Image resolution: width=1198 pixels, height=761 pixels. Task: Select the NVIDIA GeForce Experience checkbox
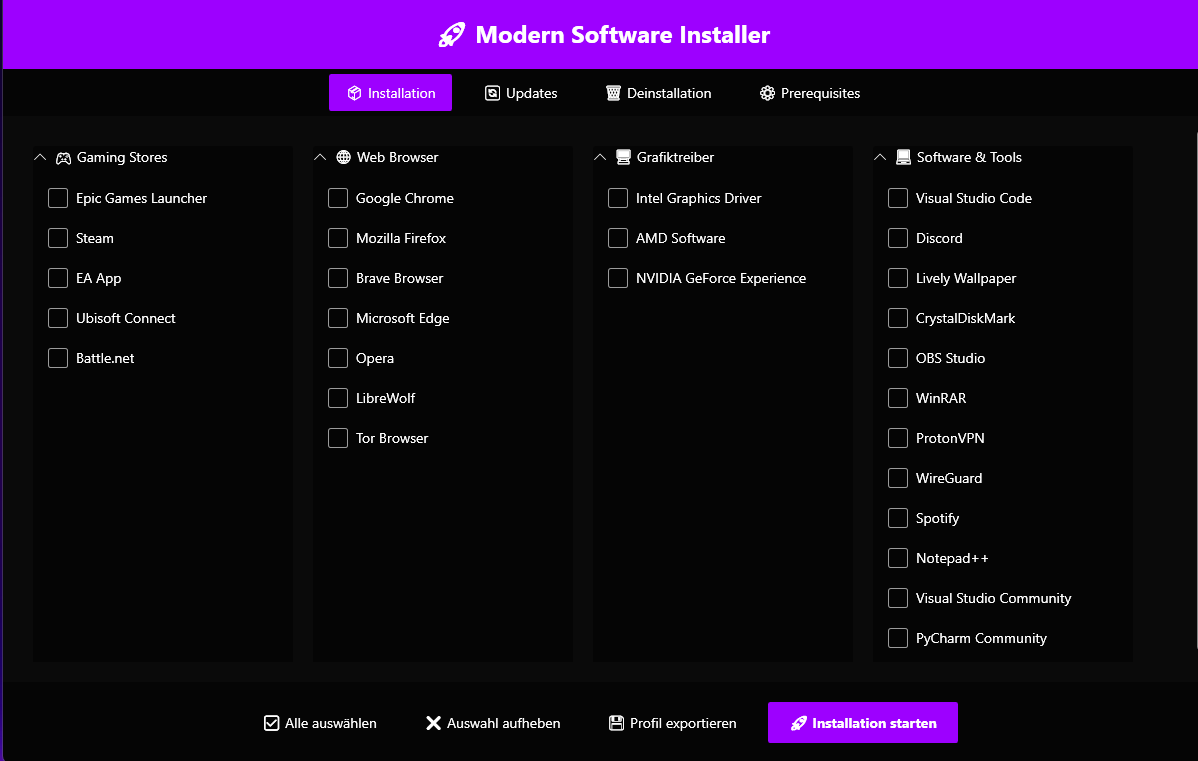click(x=618, y=278)
